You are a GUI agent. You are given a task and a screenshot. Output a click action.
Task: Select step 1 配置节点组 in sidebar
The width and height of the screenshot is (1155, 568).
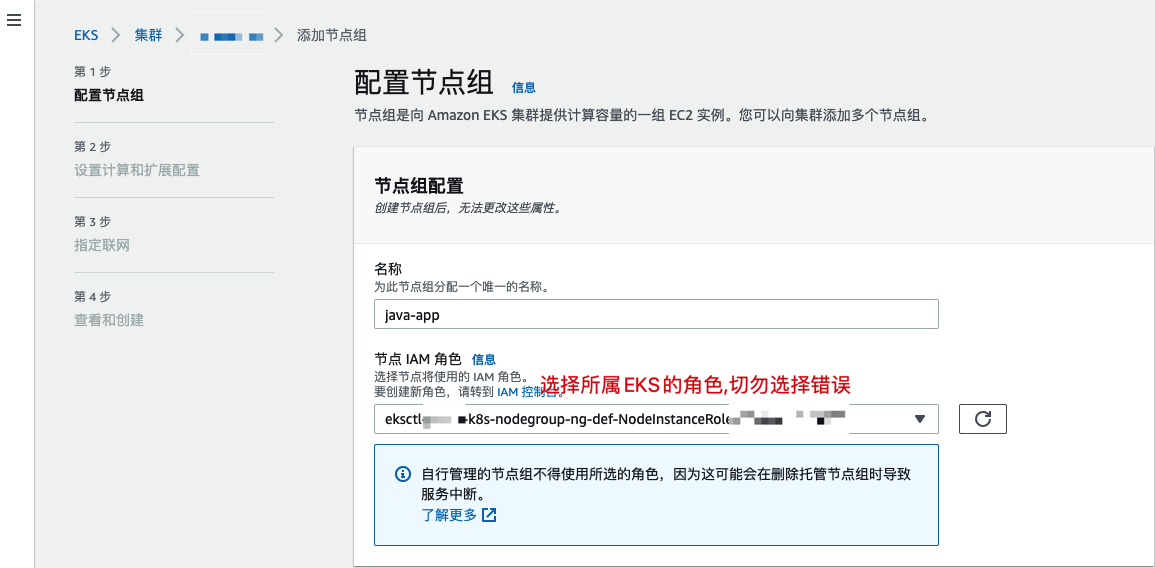pos(109,95)
